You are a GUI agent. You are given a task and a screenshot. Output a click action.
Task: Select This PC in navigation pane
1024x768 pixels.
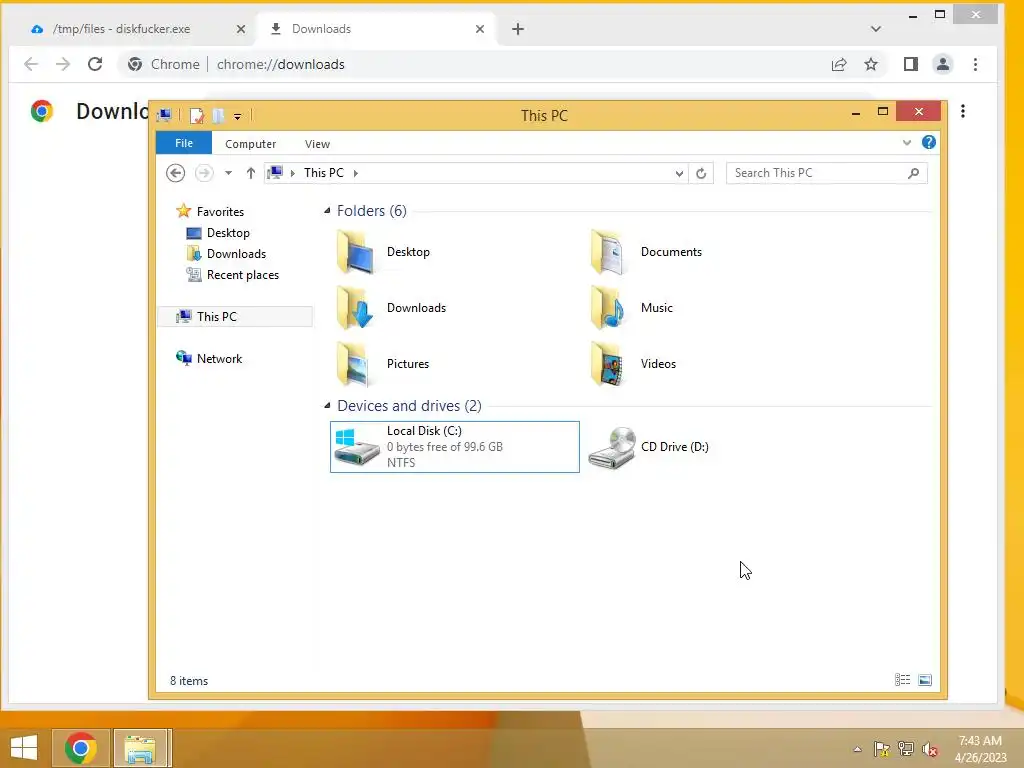[235, 317]
